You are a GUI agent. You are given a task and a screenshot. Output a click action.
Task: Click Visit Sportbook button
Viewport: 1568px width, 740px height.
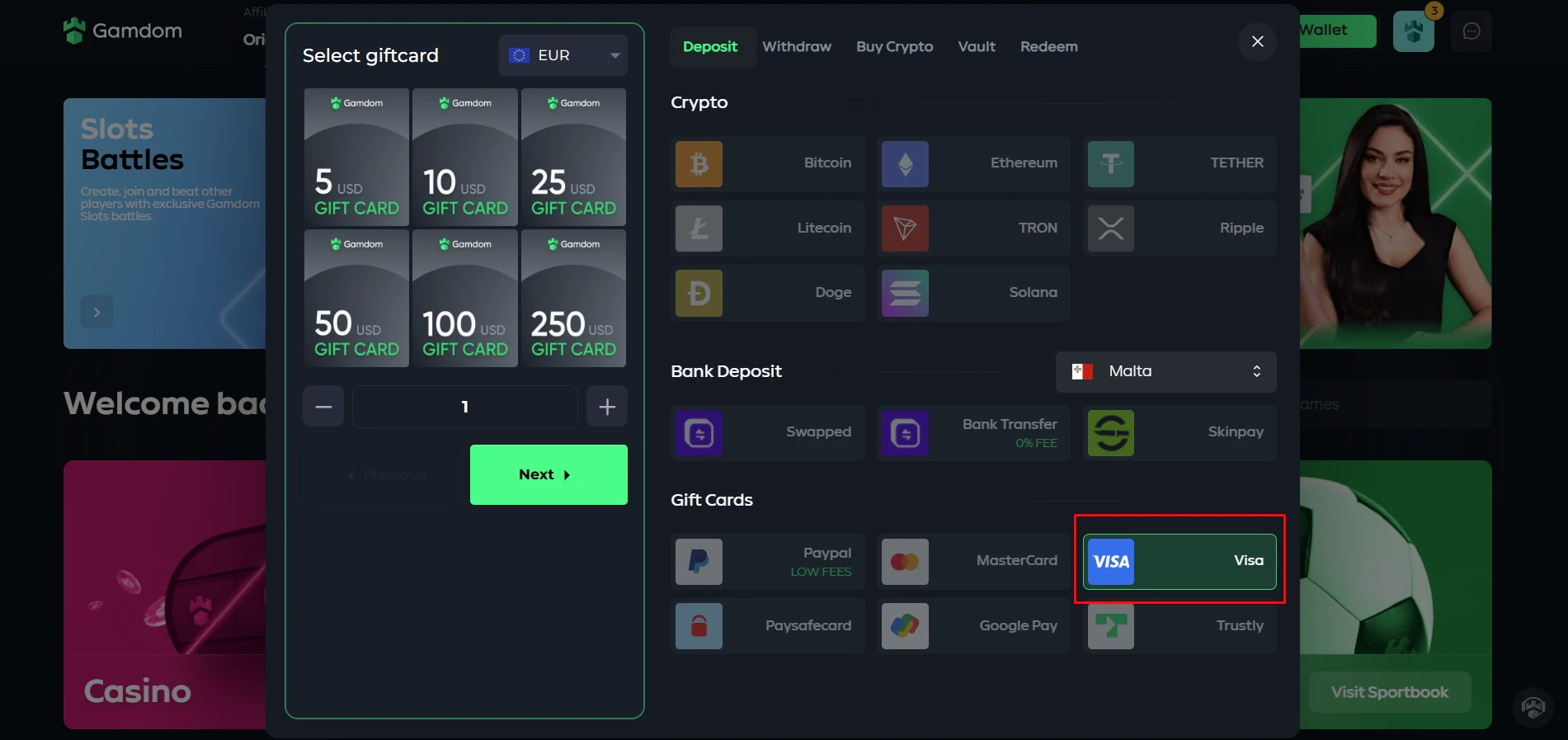[1390, 693]
